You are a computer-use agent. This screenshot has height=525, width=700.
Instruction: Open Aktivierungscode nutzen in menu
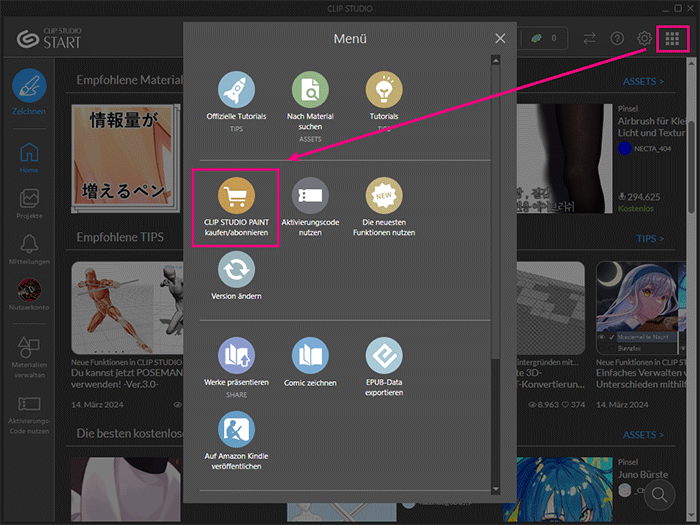coord(310,196)
